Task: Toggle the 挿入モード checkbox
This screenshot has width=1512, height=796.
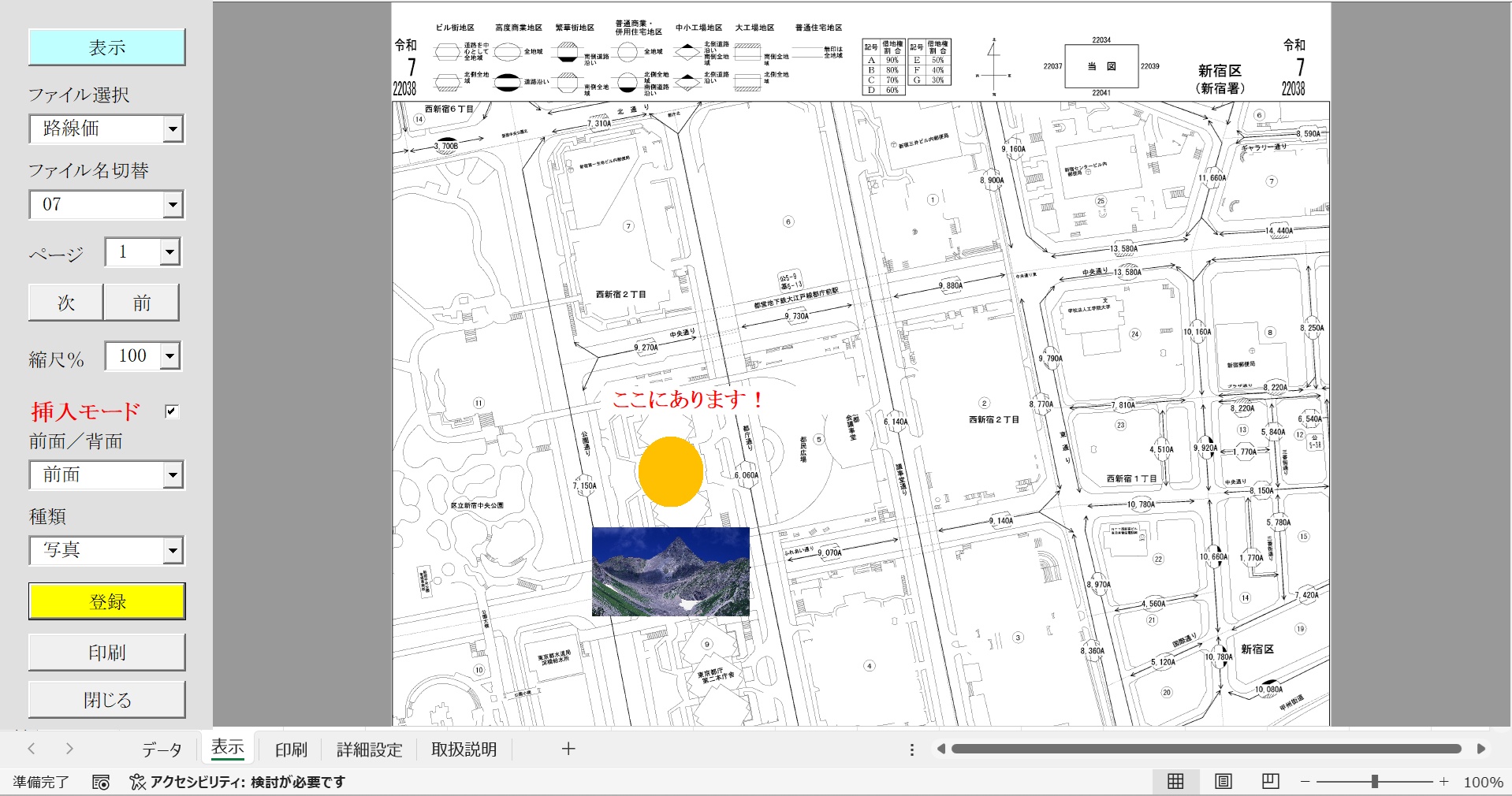Action: (171, 411)
